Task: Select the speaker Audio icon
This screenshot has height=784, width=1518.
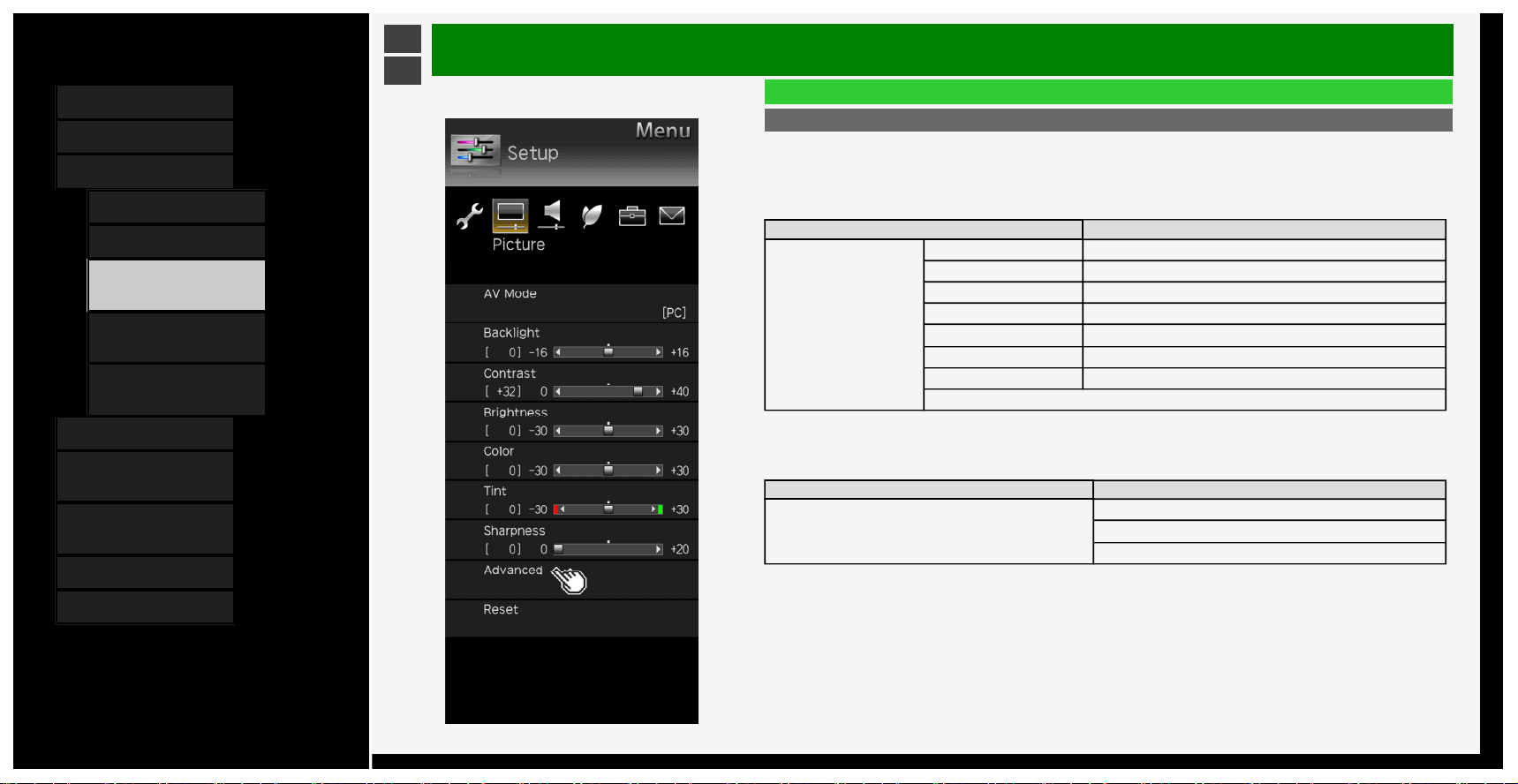Action: pos(551,215)
